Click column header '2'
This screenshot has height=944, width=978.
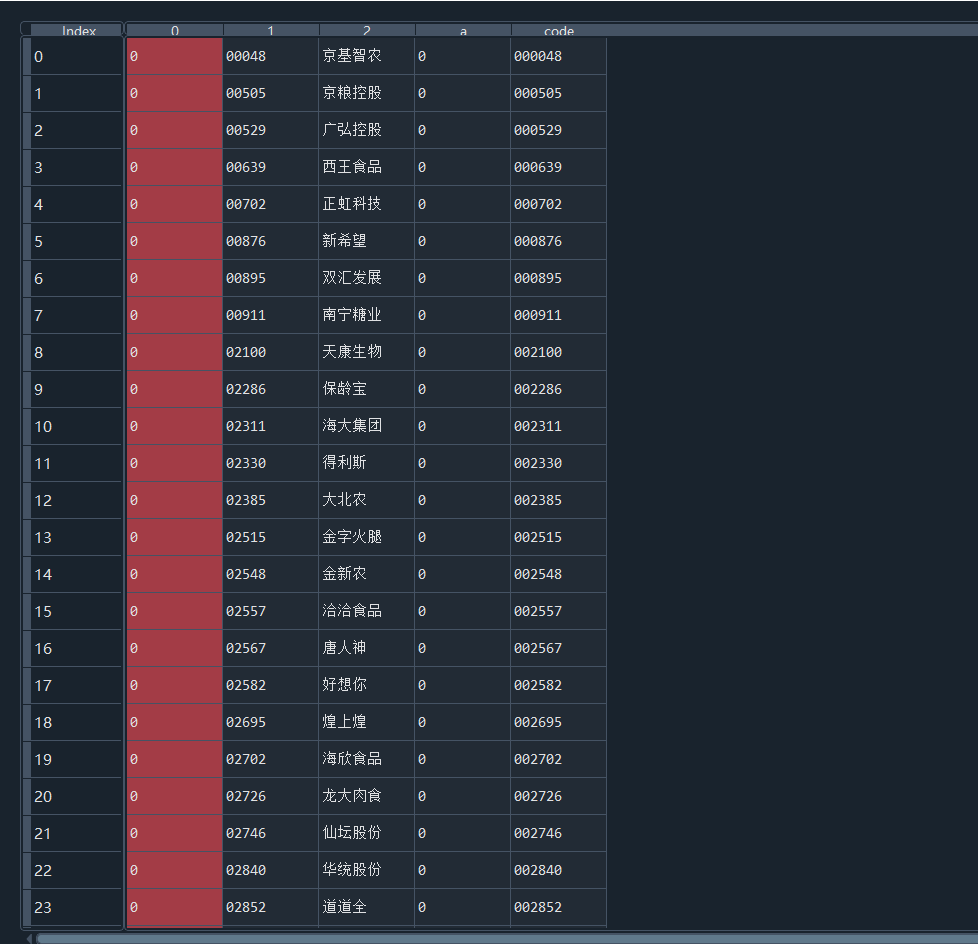tap(366, 31)
